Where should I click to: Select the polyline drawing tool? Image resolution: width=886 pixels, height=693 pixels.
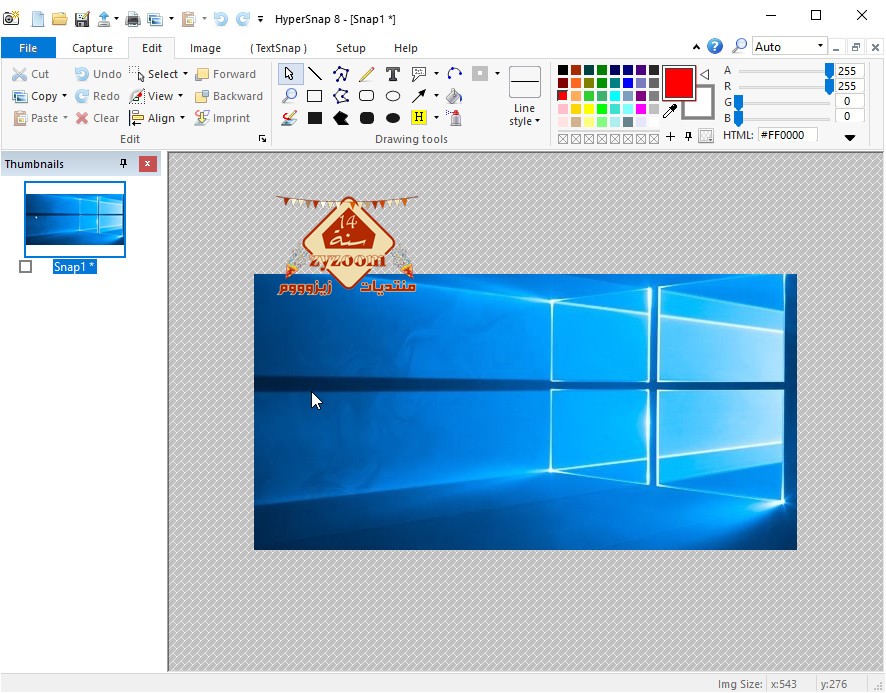coord(341,74)
